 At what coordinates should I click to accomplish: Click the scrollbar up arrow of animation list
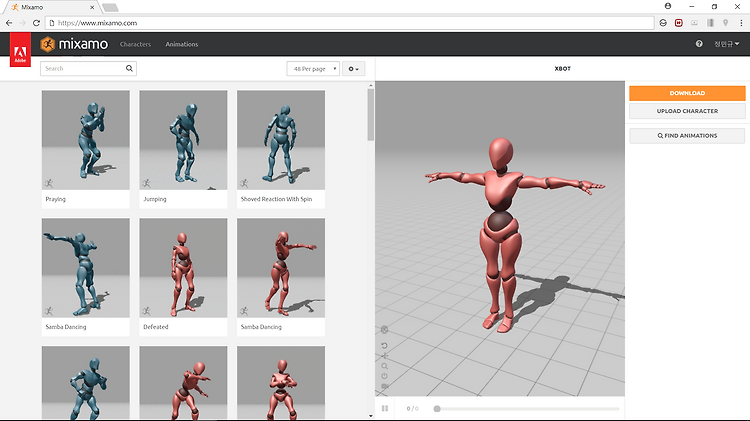point(371,86)
